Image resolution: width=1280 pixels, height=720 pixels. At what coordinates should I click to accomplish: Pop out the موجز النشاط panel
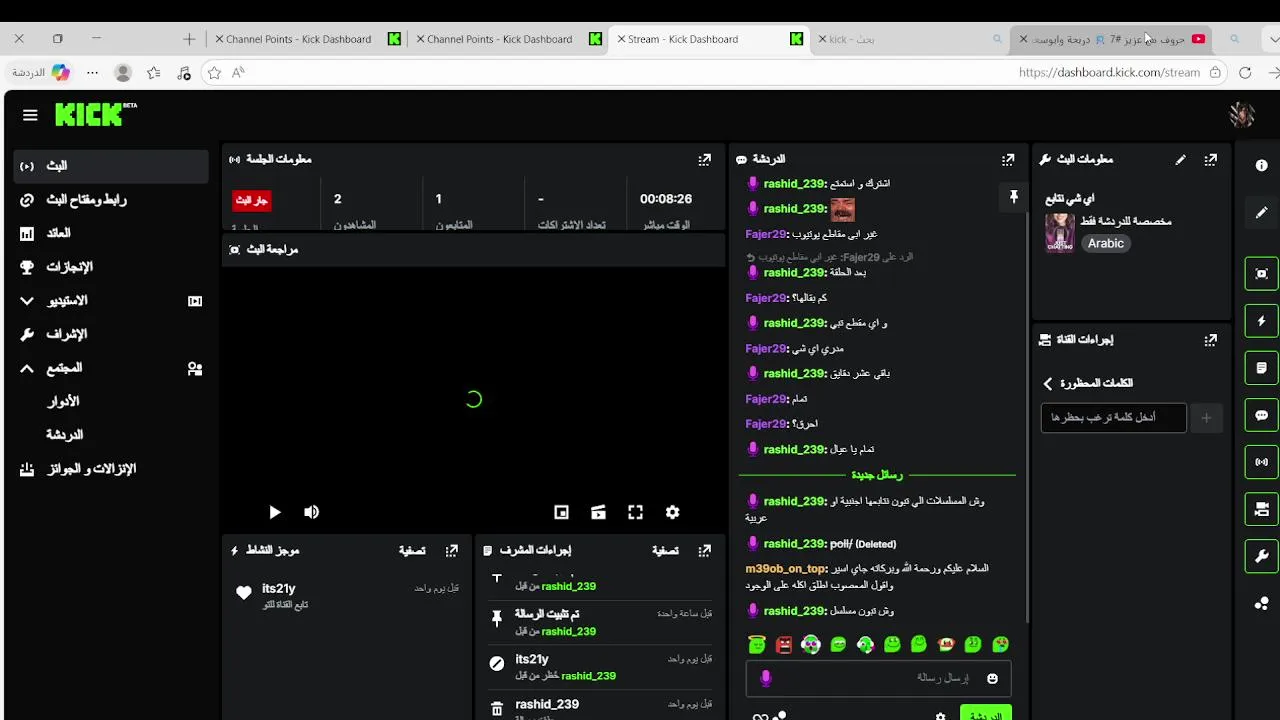click(x=452, y=550)
